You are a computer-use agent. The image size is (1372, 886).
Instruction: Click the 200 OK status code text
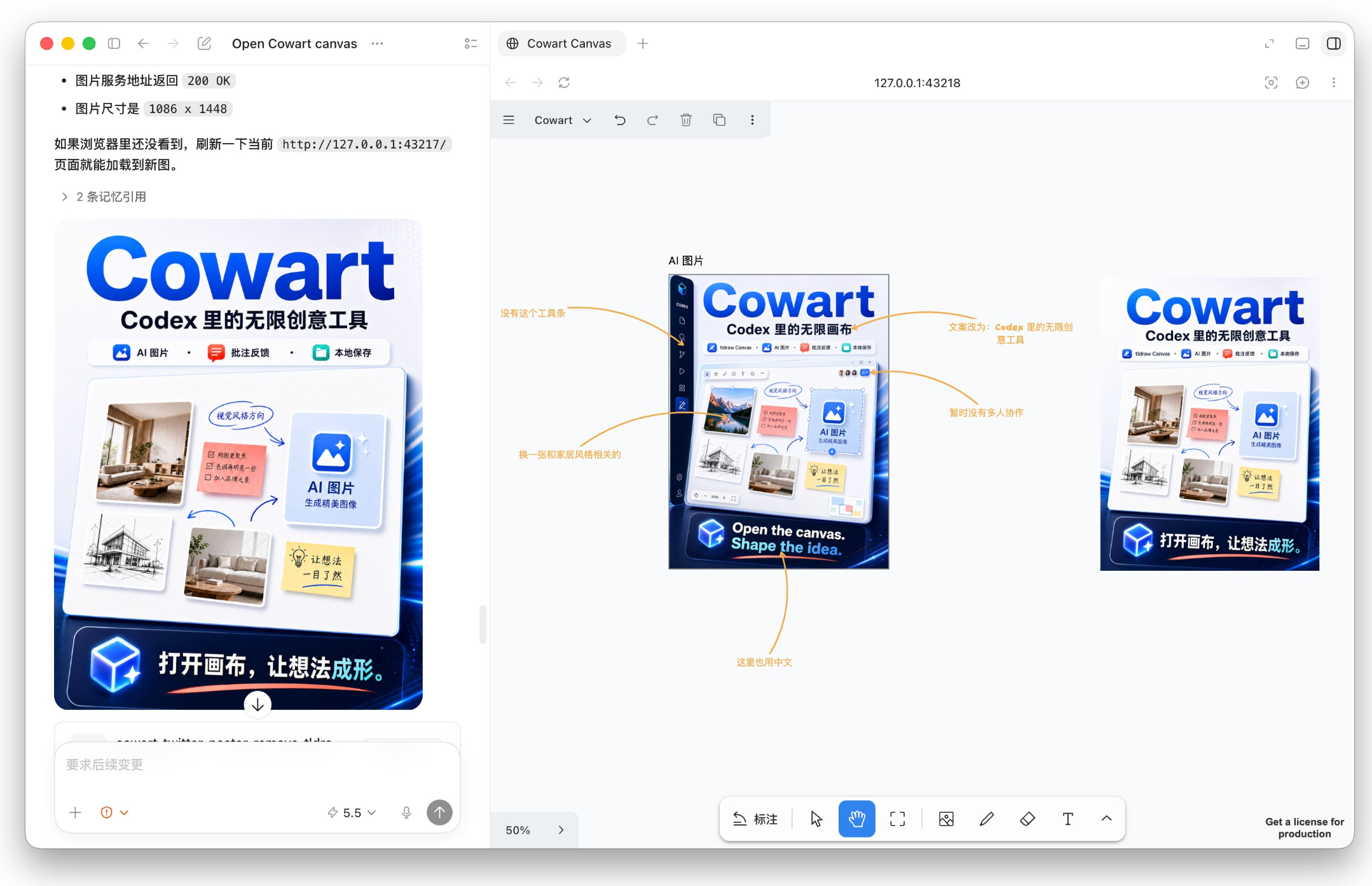coord(209,81)
